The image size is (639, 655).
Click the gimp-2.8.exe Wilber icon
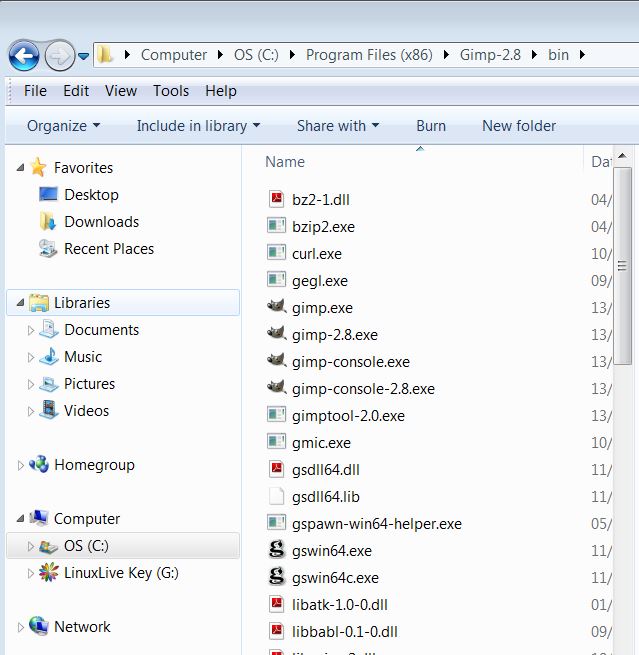[276, 333]
